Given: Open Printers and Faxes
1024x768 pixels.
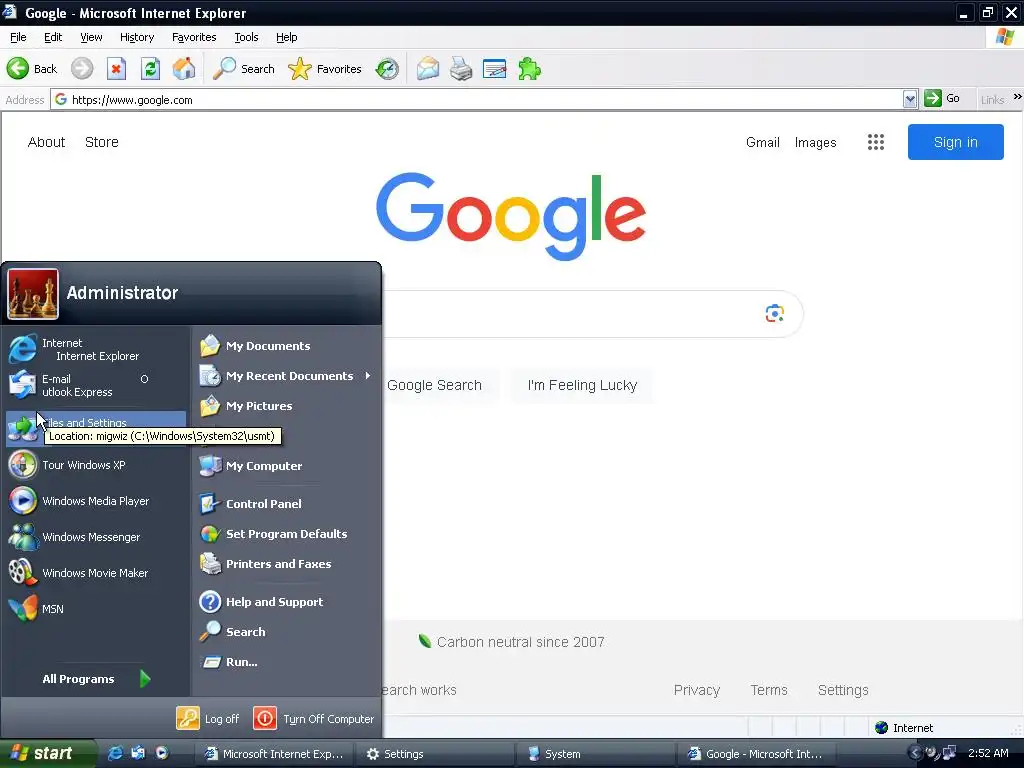Looking at the screenshot, I should (285, 564).
